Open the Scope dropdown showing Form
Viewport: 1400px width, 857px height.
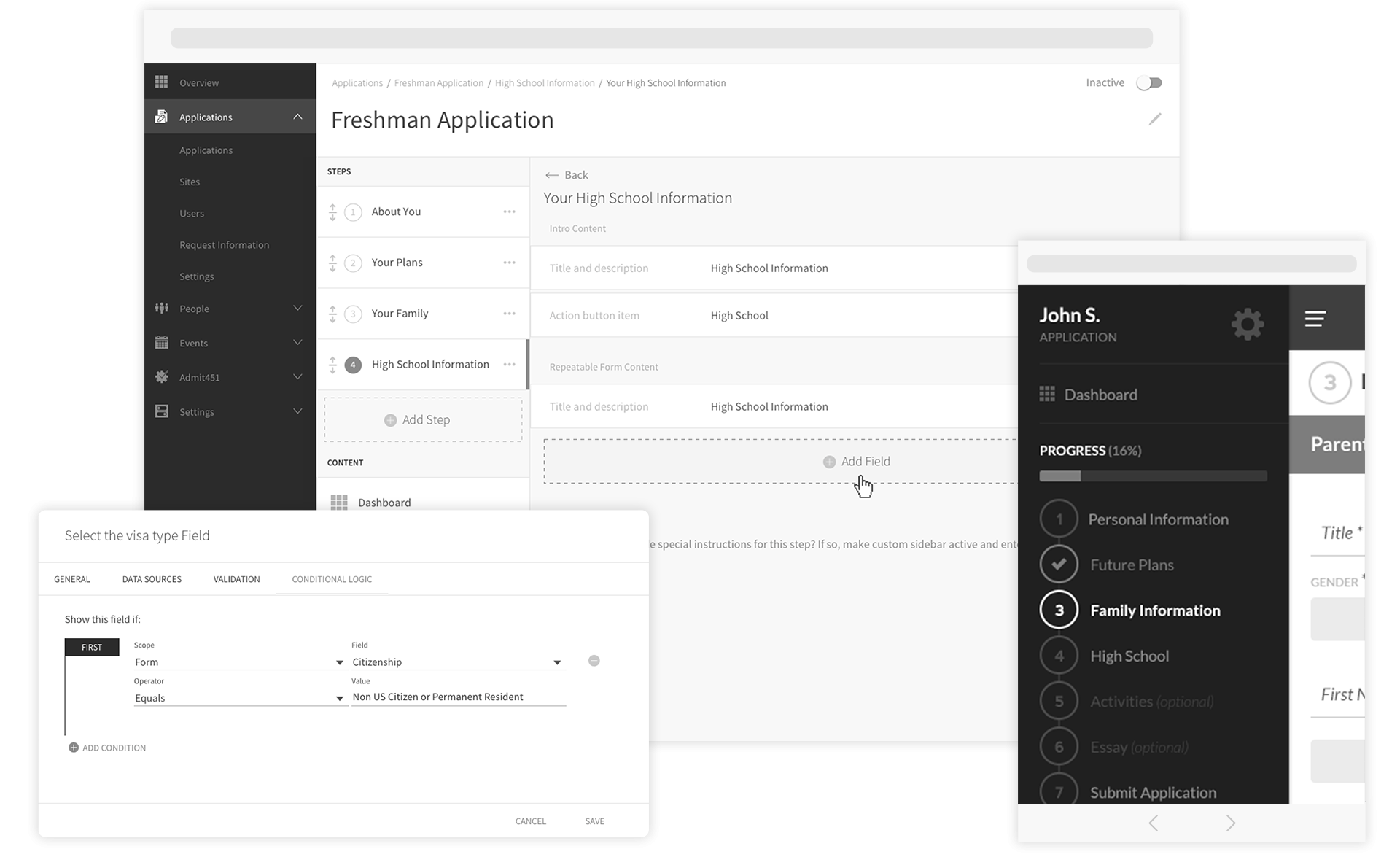[238, 662]
